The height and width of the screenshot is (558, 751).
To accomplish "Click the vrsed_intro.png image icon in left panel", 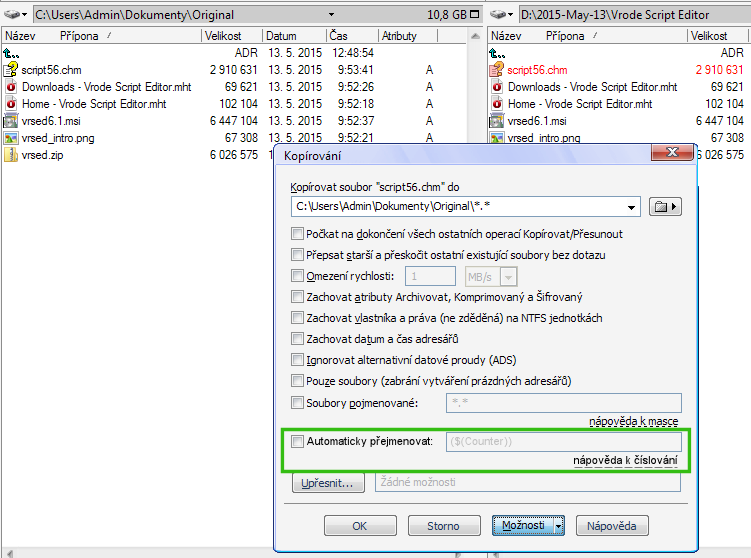I will pos(11,138).
